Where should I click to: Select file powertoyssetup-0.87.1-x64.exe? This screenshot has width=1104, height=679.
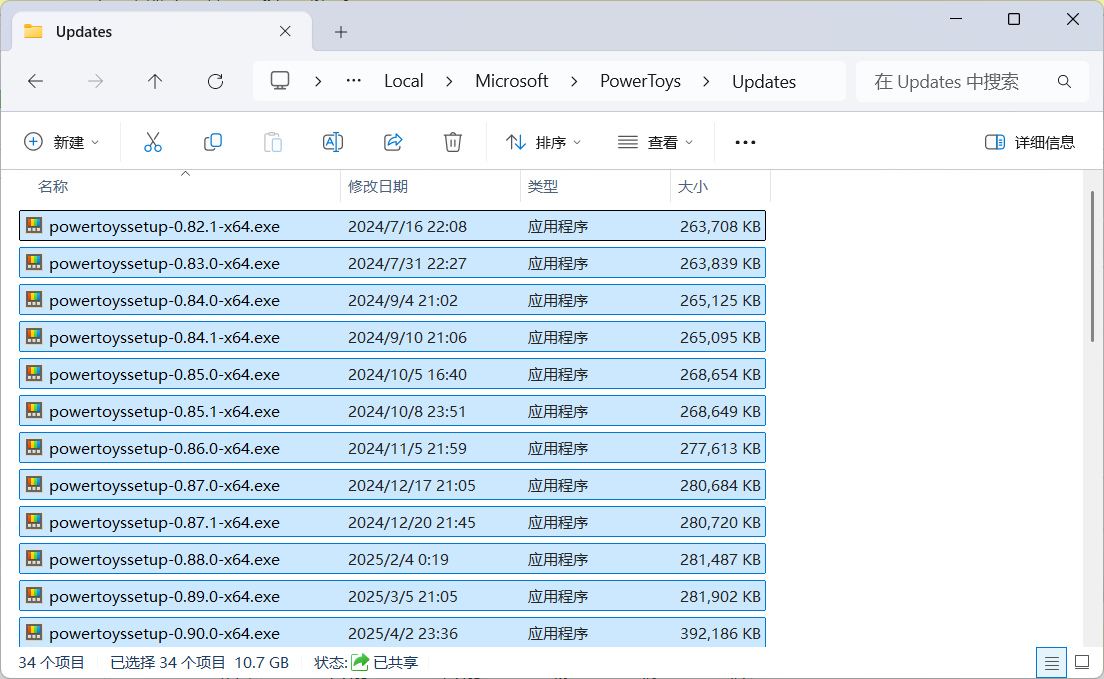point(393,522)
